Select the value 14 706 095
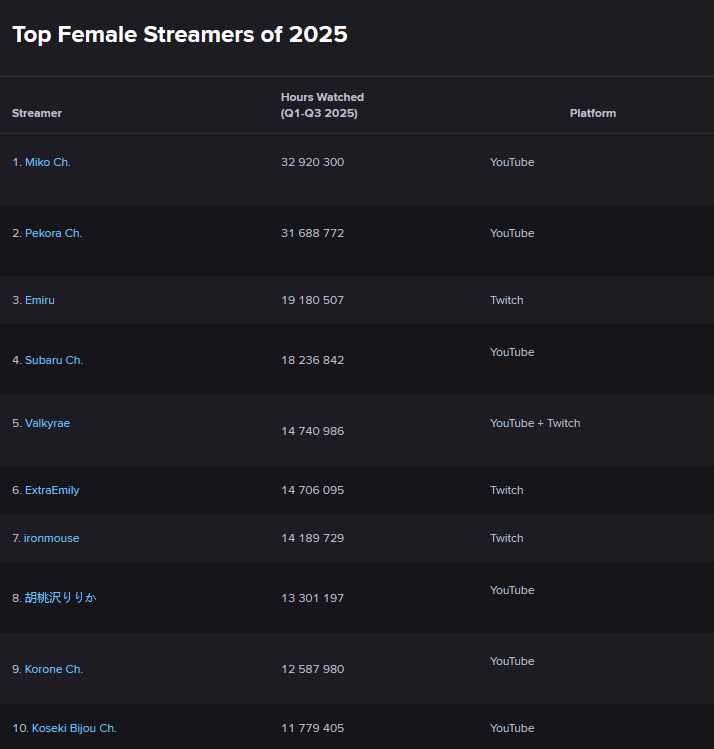 coord(312,490)
